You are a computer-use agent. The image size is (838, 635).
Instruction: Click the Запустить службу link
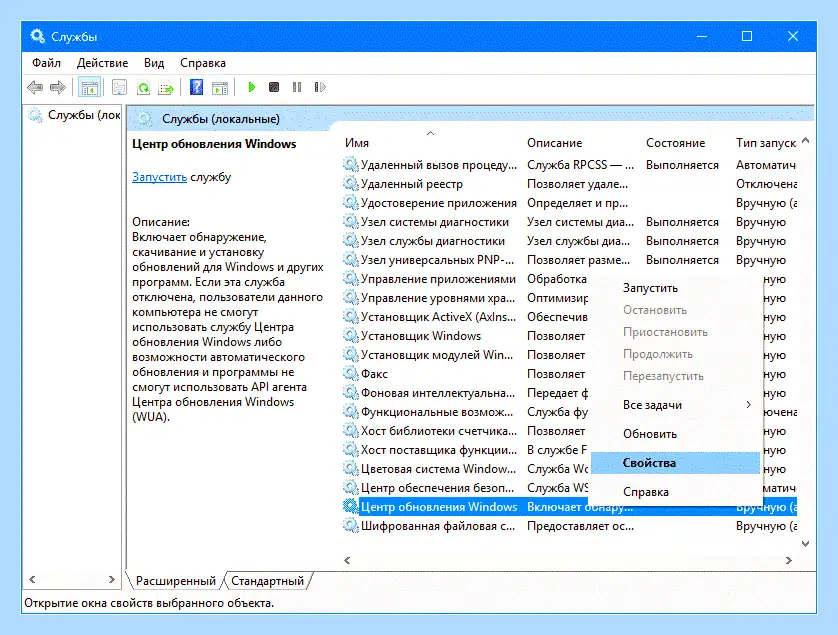(159, 177)
